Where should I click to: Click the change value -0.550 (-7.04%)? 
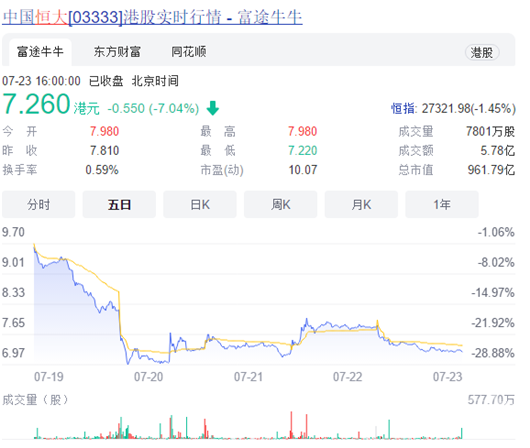[153, 109]
